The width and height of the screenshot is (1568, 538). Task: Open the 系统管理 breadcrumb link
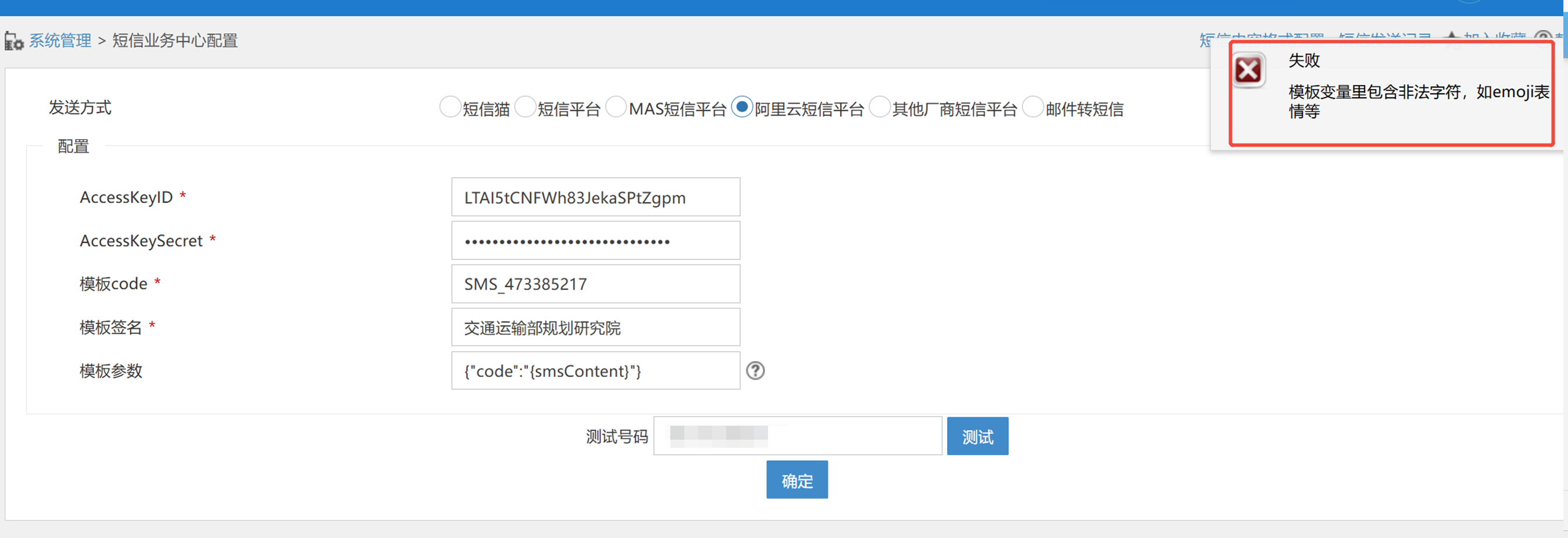coord(60,41)
